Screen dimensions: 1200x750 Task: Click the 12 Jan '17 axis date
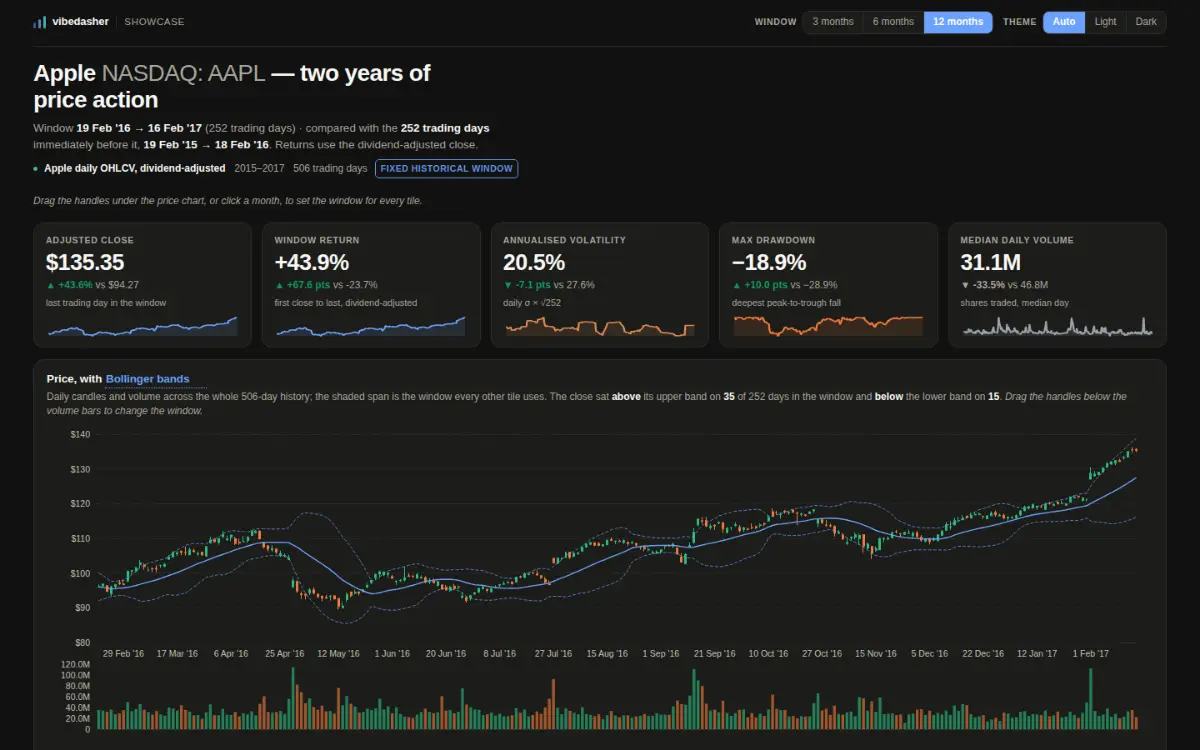tap(1037, 653)
